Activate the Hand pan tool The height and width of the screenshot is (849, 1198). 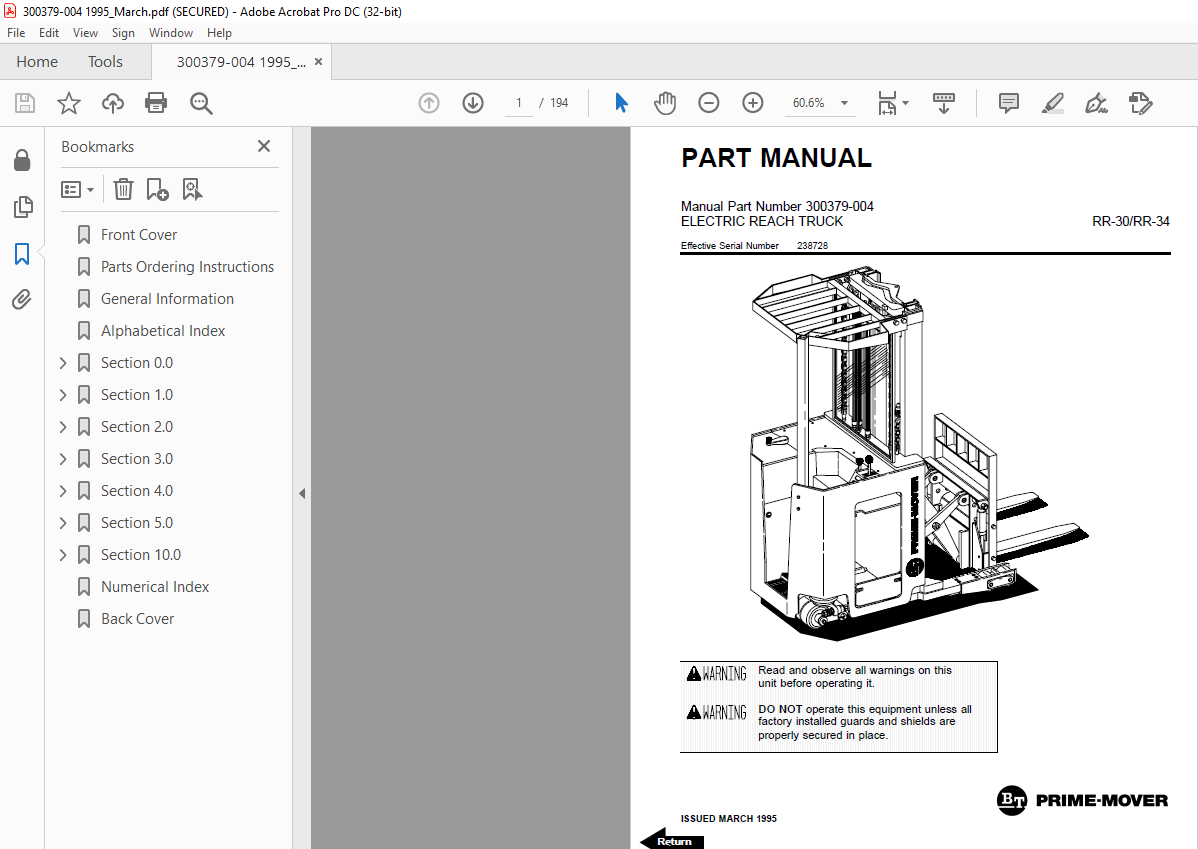coord(665,103)
